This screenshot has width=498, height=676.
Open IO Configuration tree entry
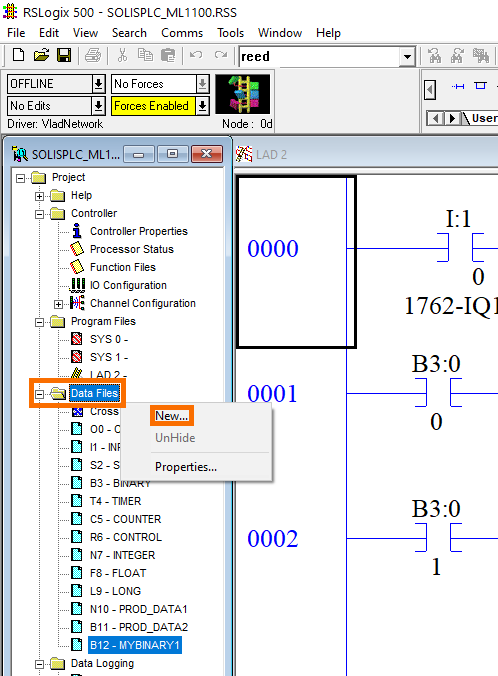[128, 285]
